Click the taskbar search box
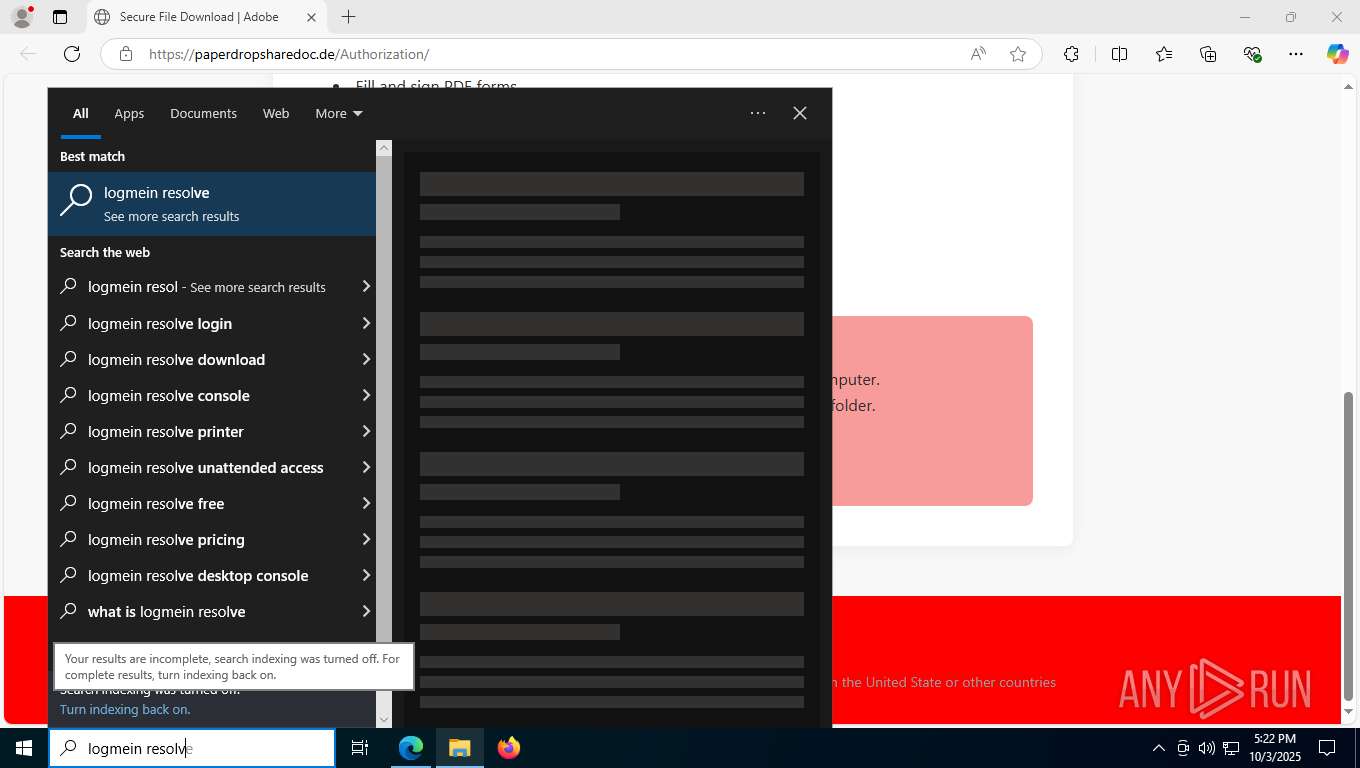Screen dimensions: 1360x768 click(192, 748)
